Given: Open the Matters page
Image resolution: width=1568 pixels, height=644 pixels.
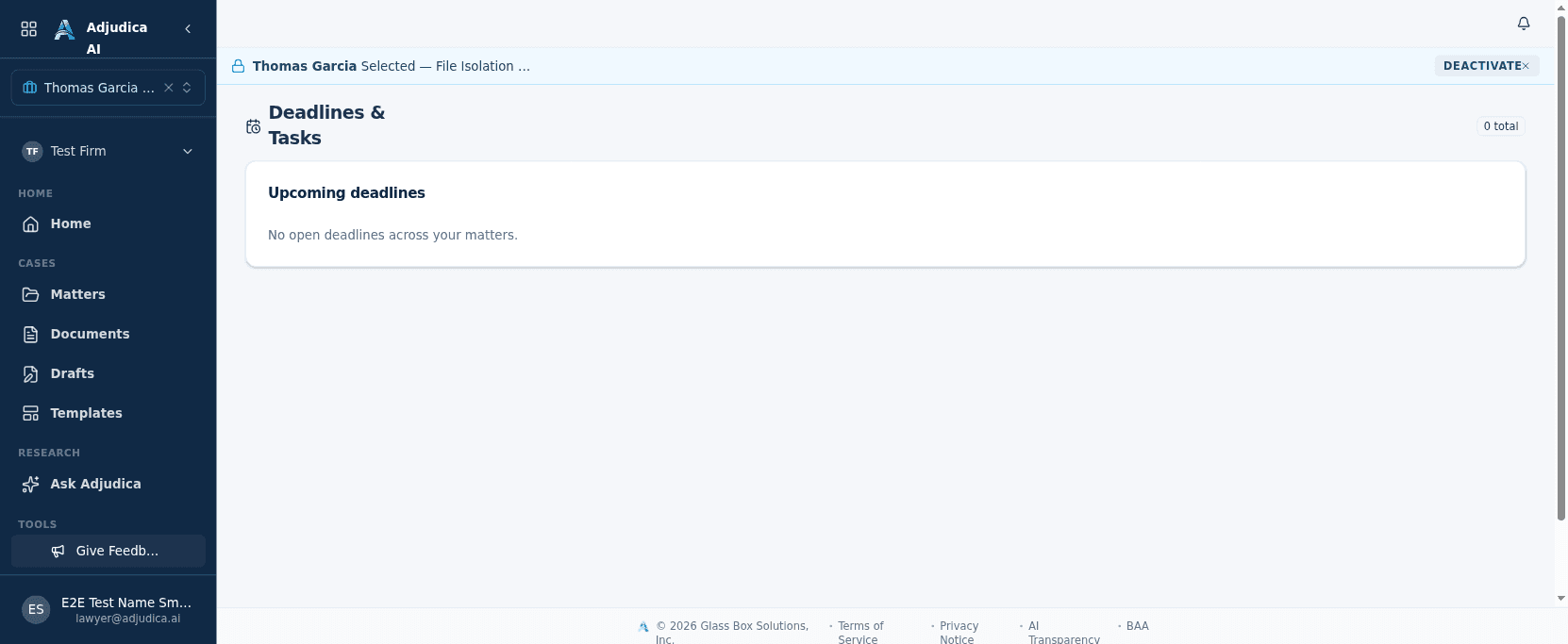Looking at the screenshot, I should 108,294.
